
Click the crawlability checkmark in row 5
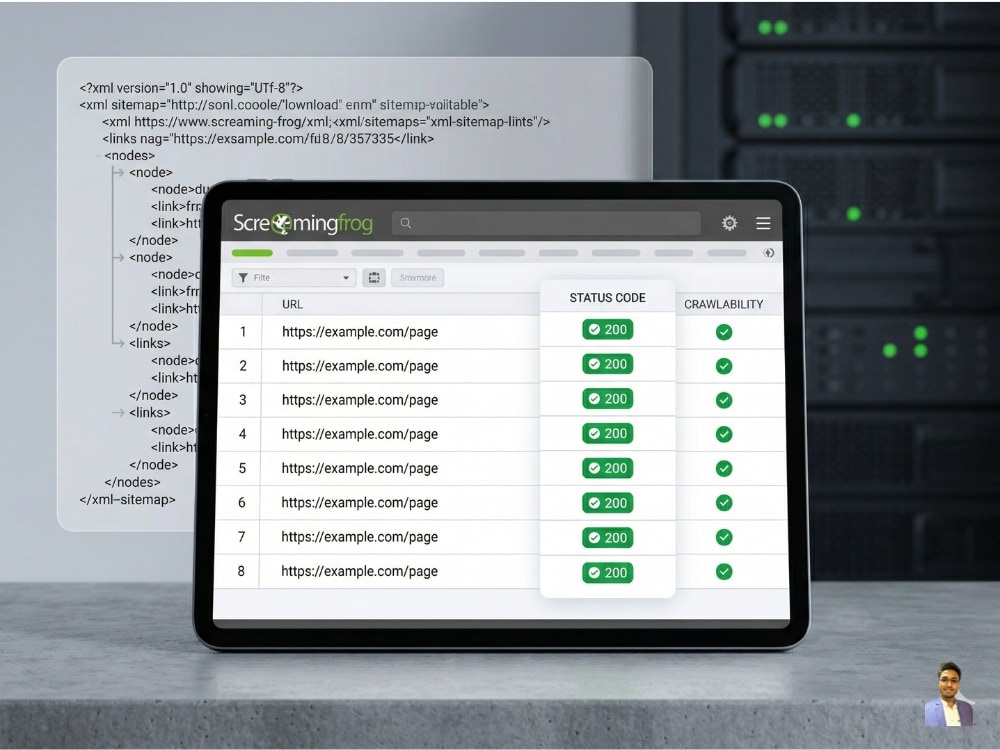(x=724, y=468)
